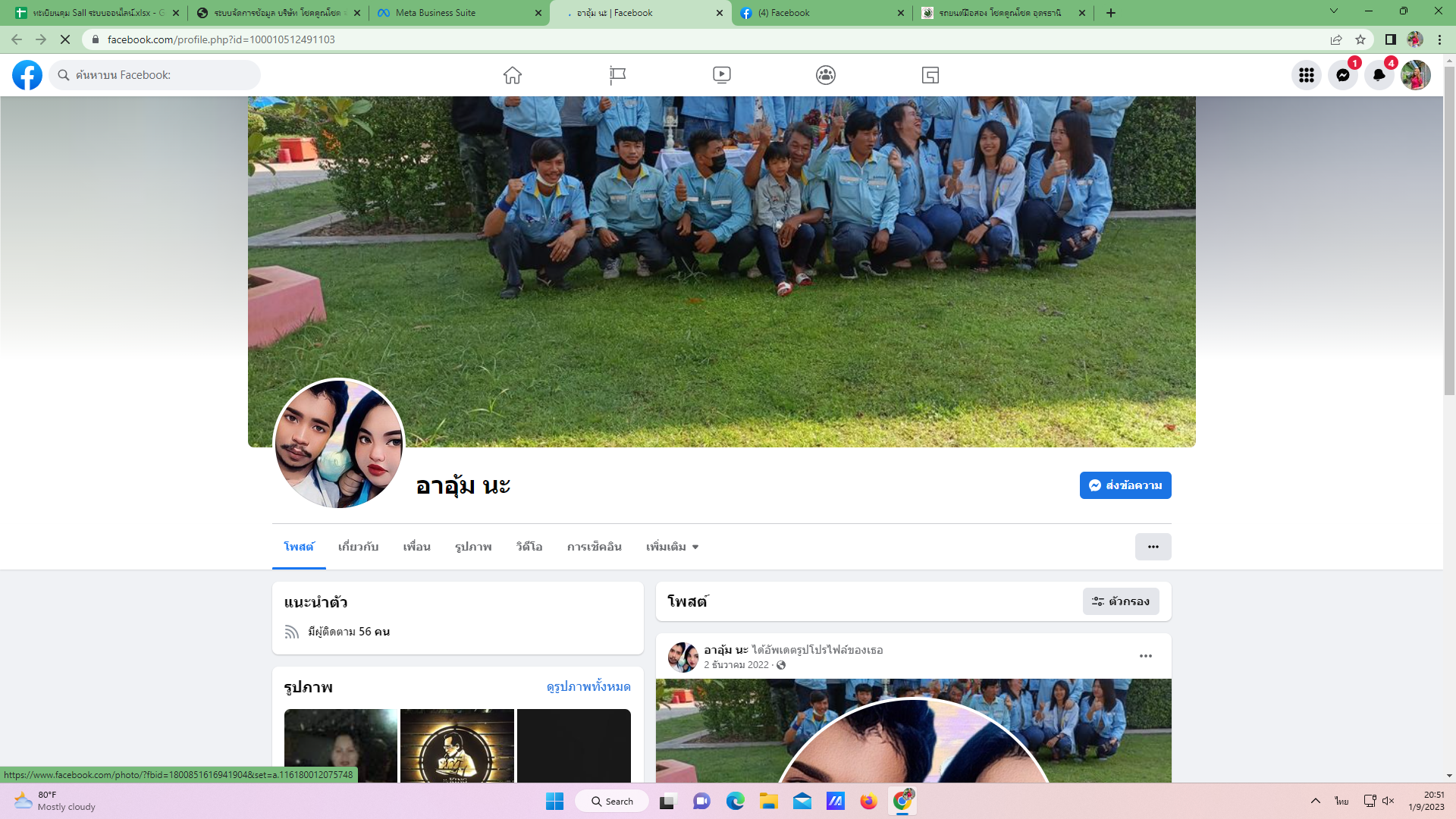
Task: Open the Gaming icon in navigation
Action: (930, 75)
